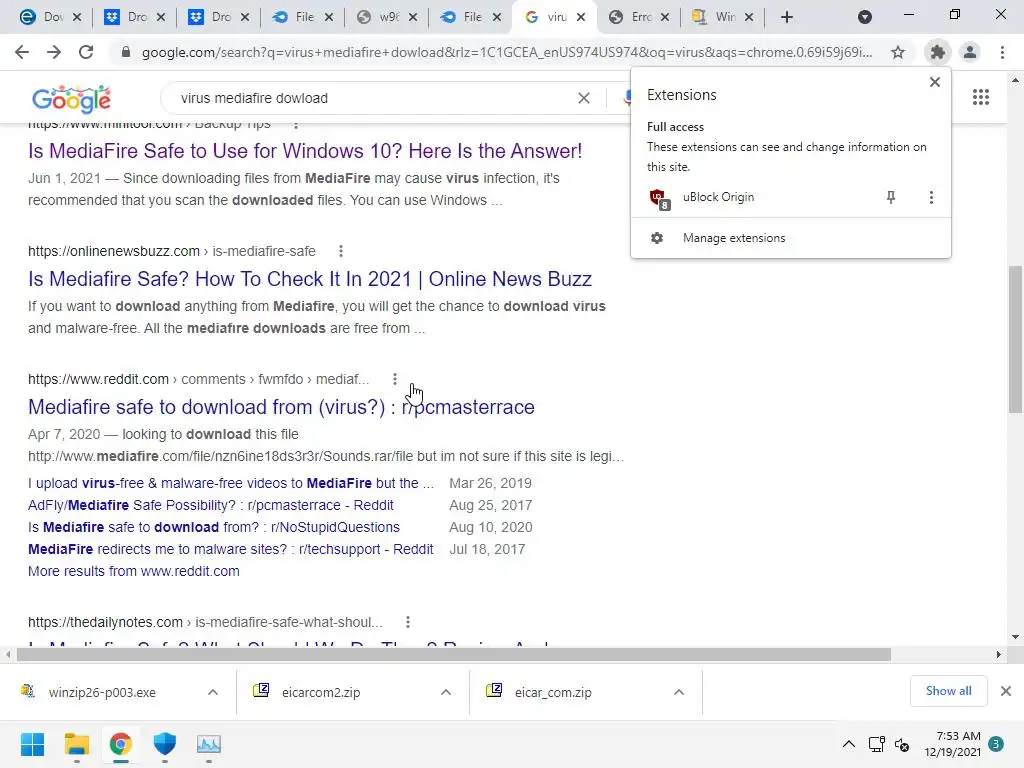Open result options for thedailynotes.com
Image resolution: width=1024 pixels, height=768 pixels.
click(408, 622)
